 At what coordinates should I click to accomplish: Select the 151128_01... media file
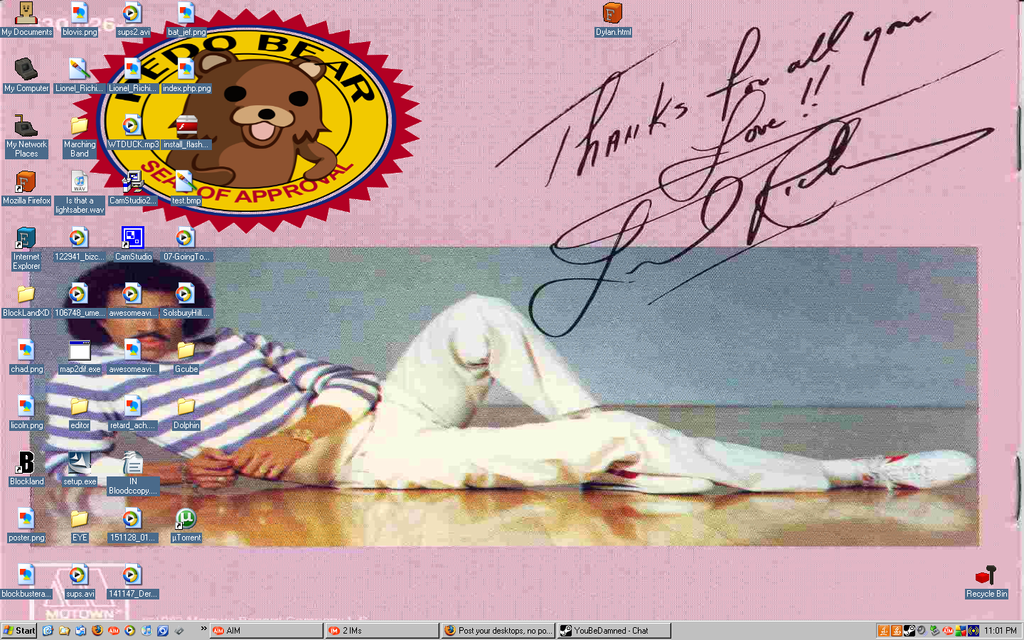coord(133,525)
